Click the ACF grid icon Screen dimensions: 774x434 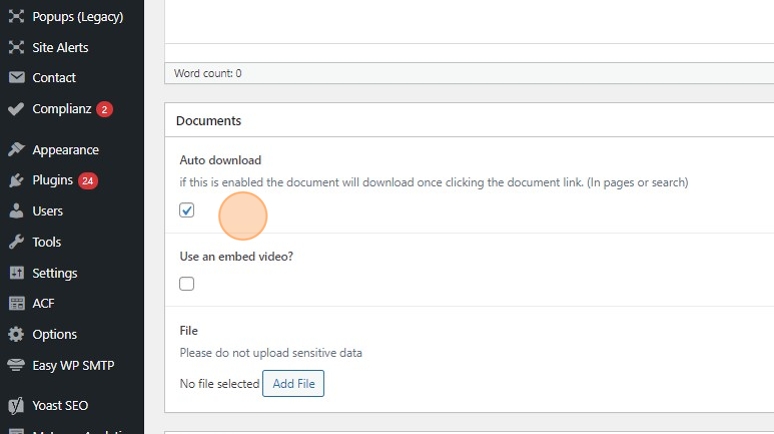coord(16,304)
